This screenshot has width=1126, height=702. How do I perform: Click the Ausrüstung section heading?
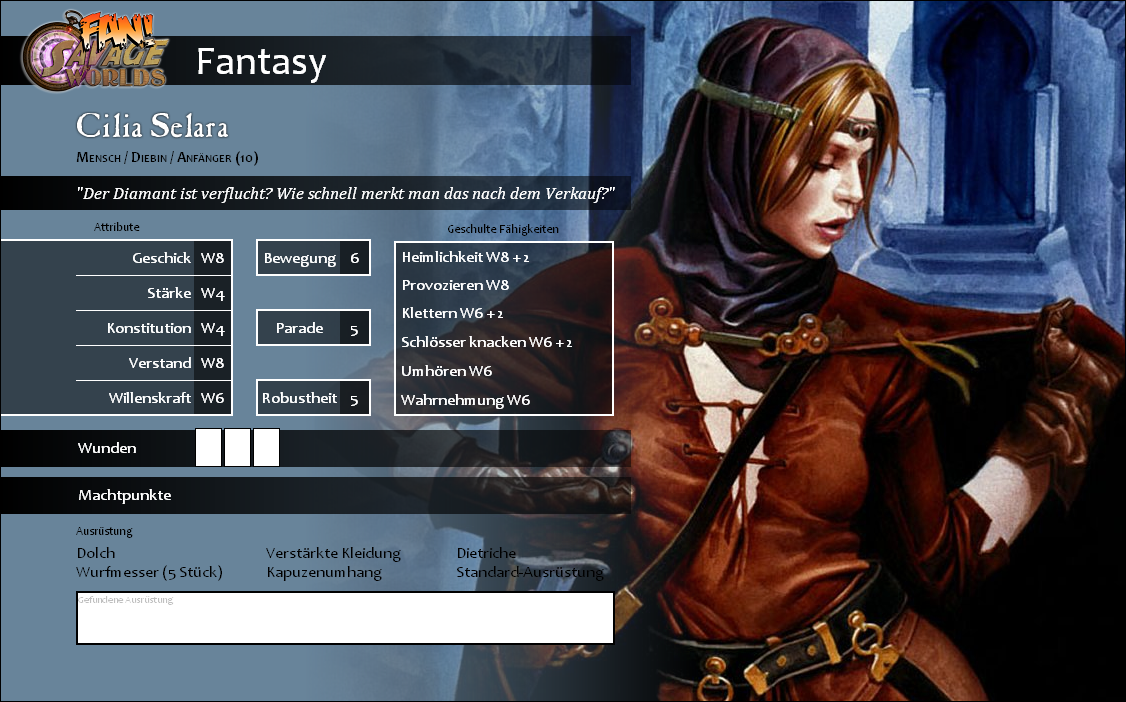click(x=105, y=531)
